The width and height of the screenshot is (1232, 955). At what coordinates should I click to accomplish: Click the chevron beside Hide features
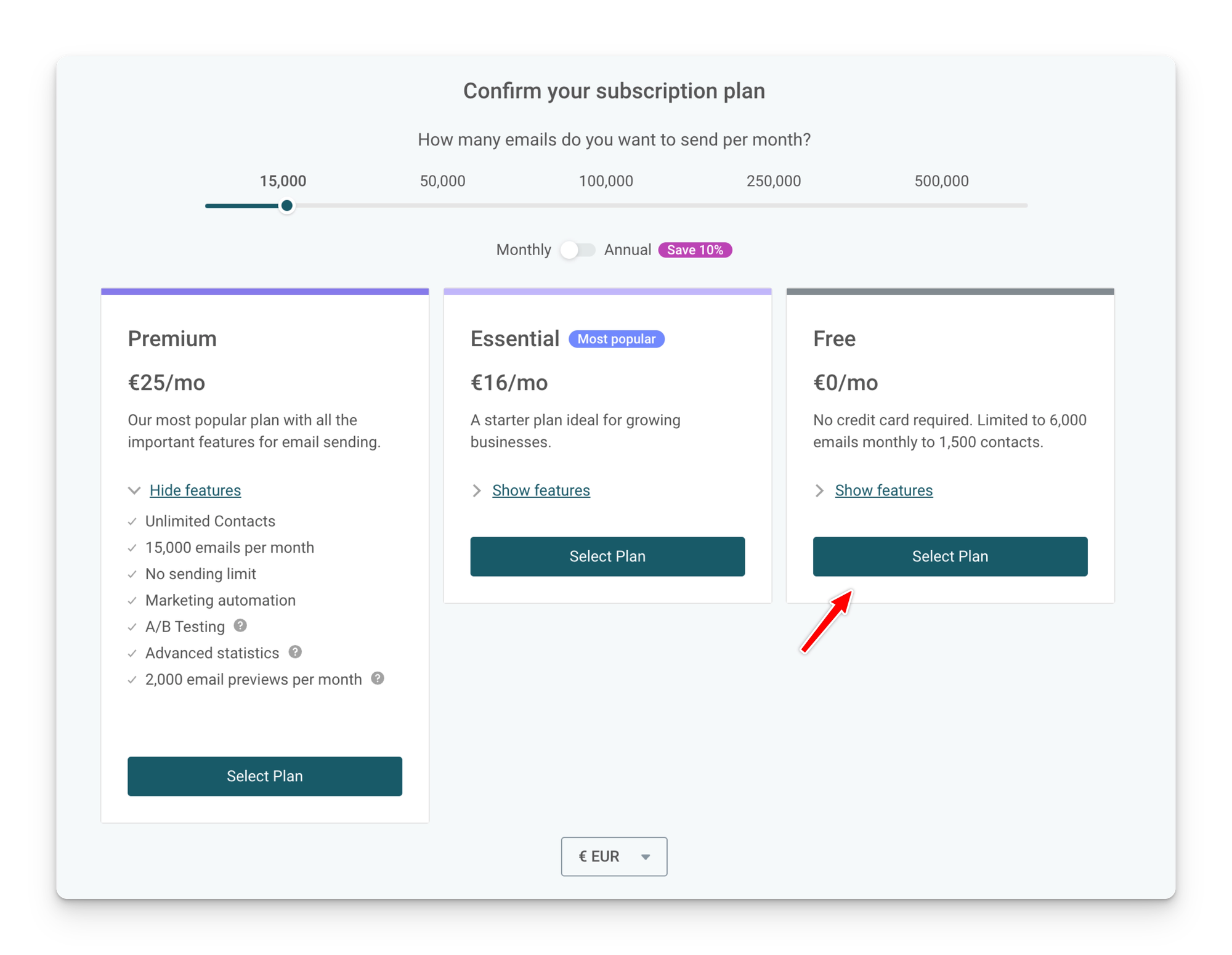(134, 490)
